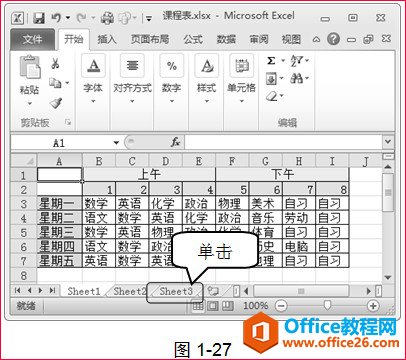Click the merged cell 下午

click(282, 175)
